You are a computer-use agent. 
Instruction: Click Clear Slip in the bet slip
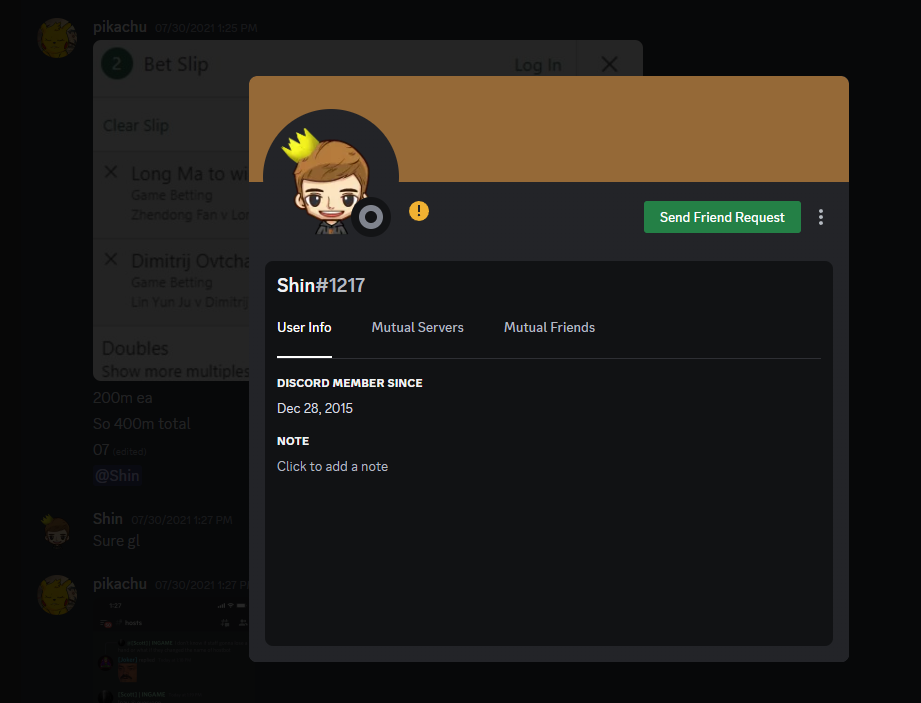pos(136,126)
